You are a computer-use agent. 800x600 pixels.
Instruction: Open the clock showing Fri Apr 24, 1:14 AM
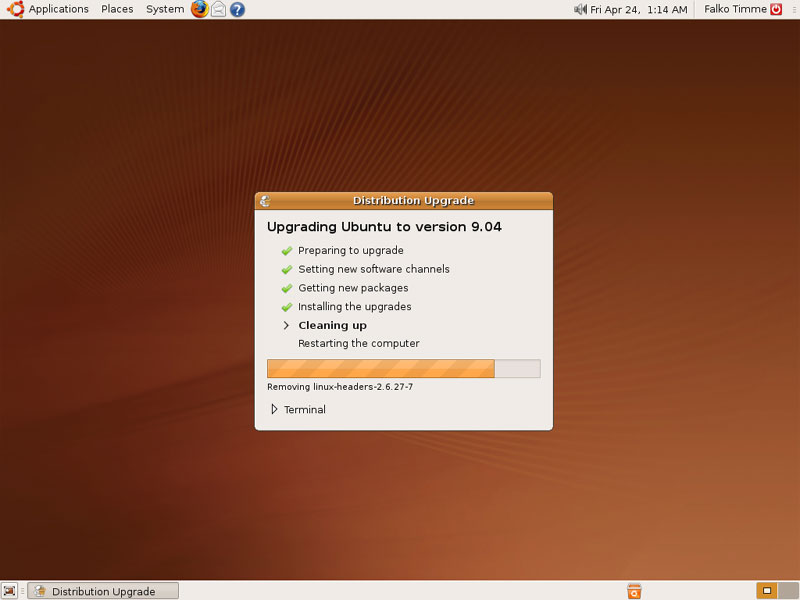pos(639,9)
